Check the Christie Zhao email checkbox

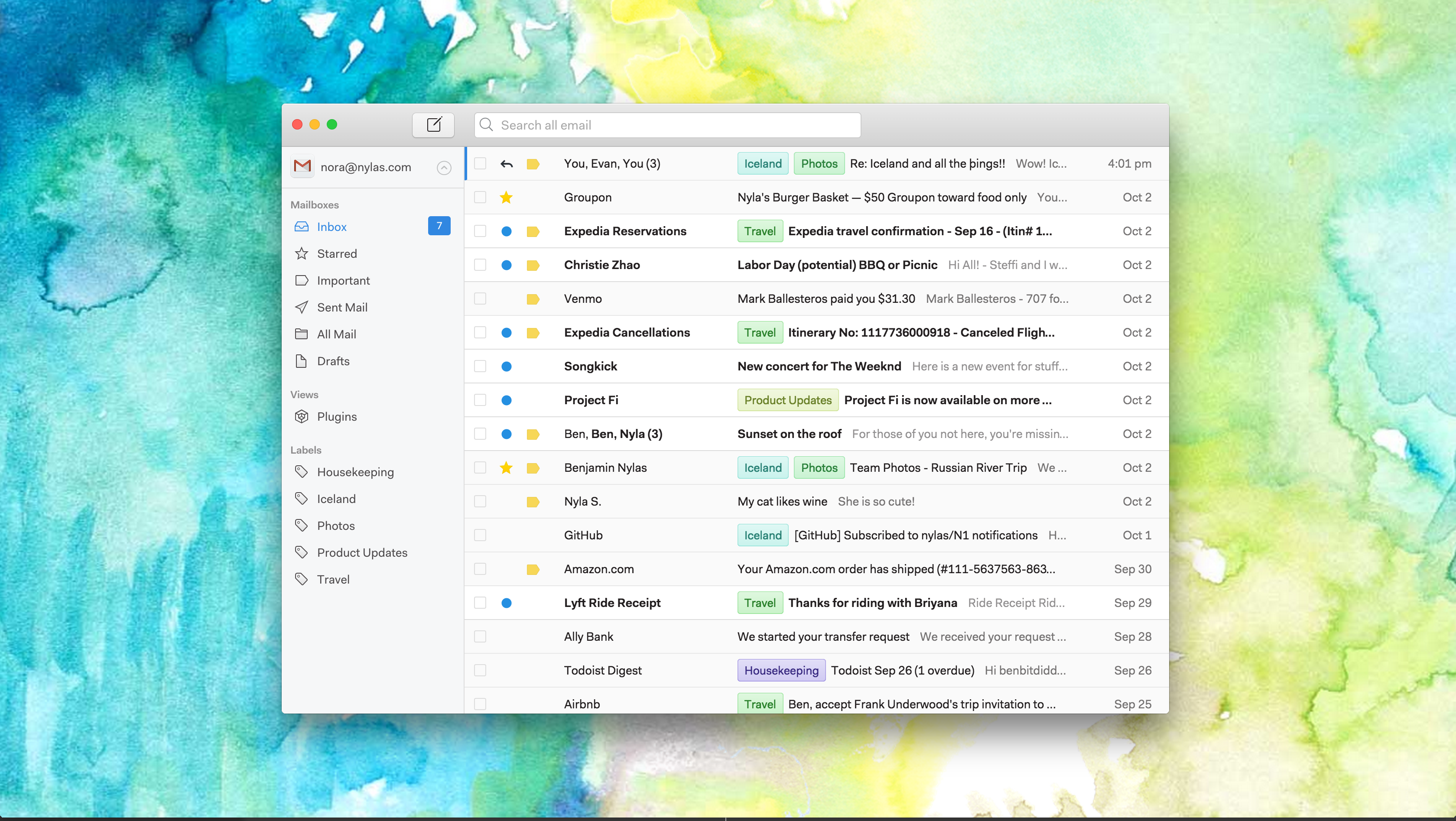481,265
